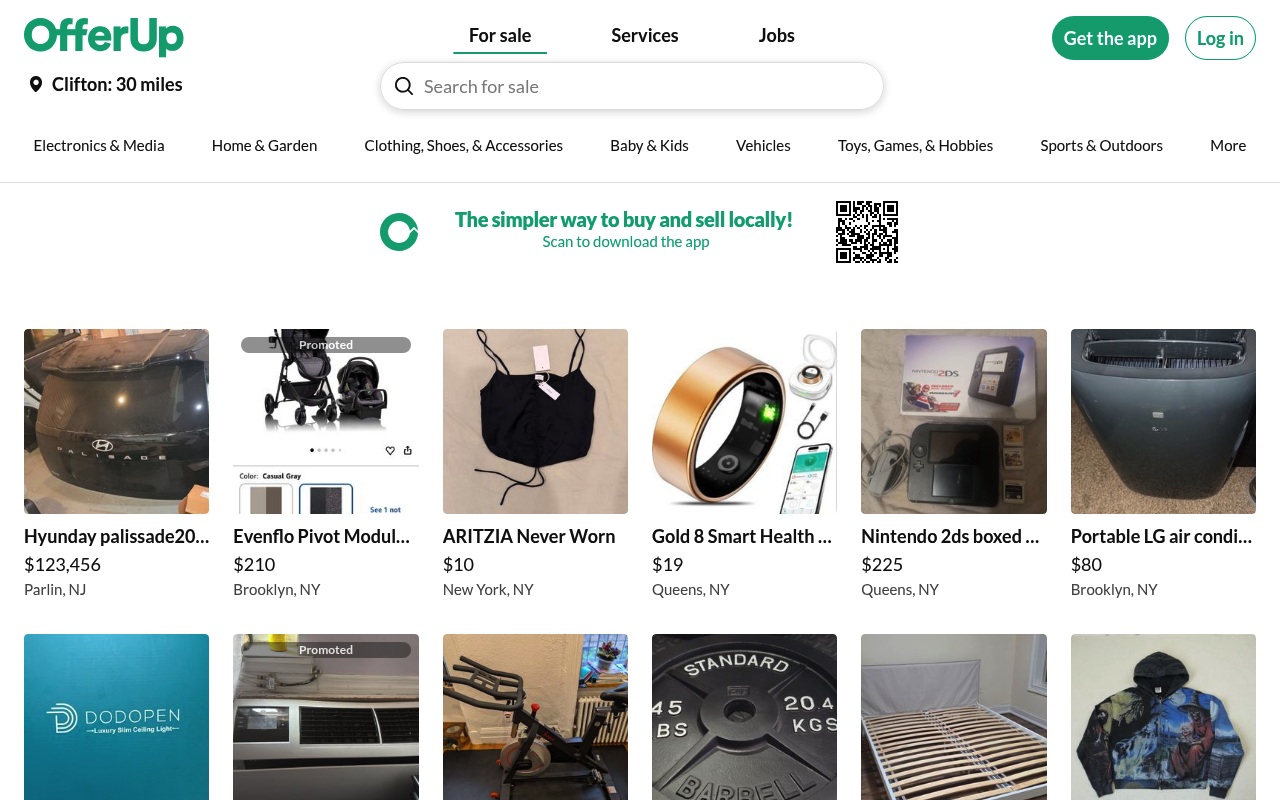Open Home & Garden category

click(265, 146)
